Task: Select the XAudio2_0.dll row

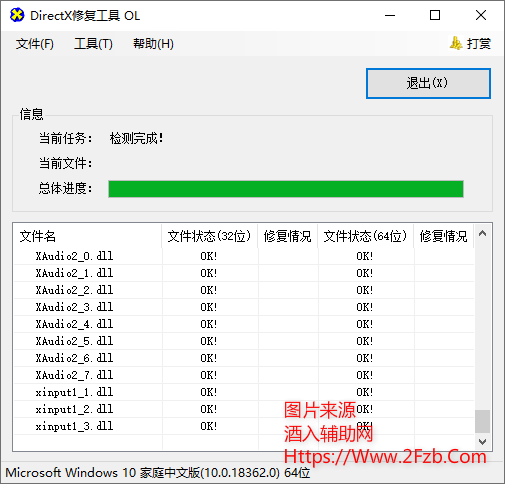Action: coord(244,256)
